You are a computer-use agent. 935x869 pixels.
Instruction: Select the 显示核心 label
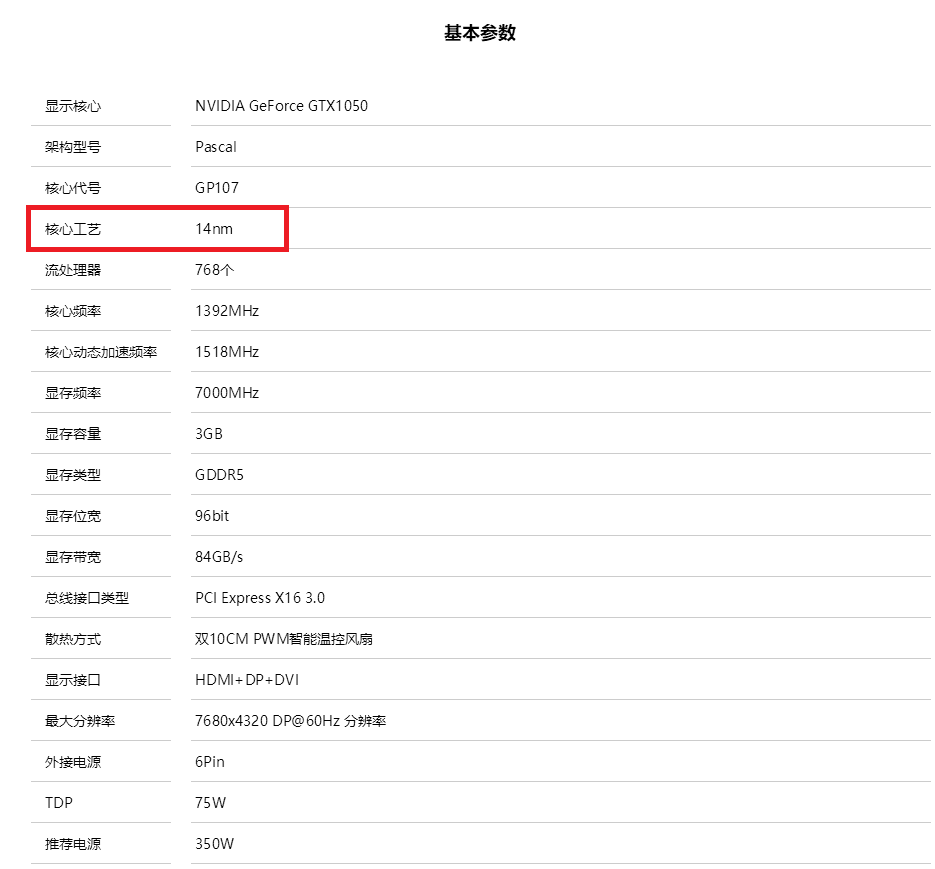(73, 106)
